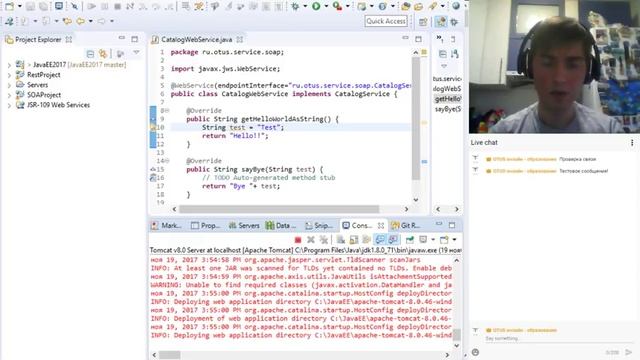Open Project Explorer View Menu triangle

[x=136, y=53]
